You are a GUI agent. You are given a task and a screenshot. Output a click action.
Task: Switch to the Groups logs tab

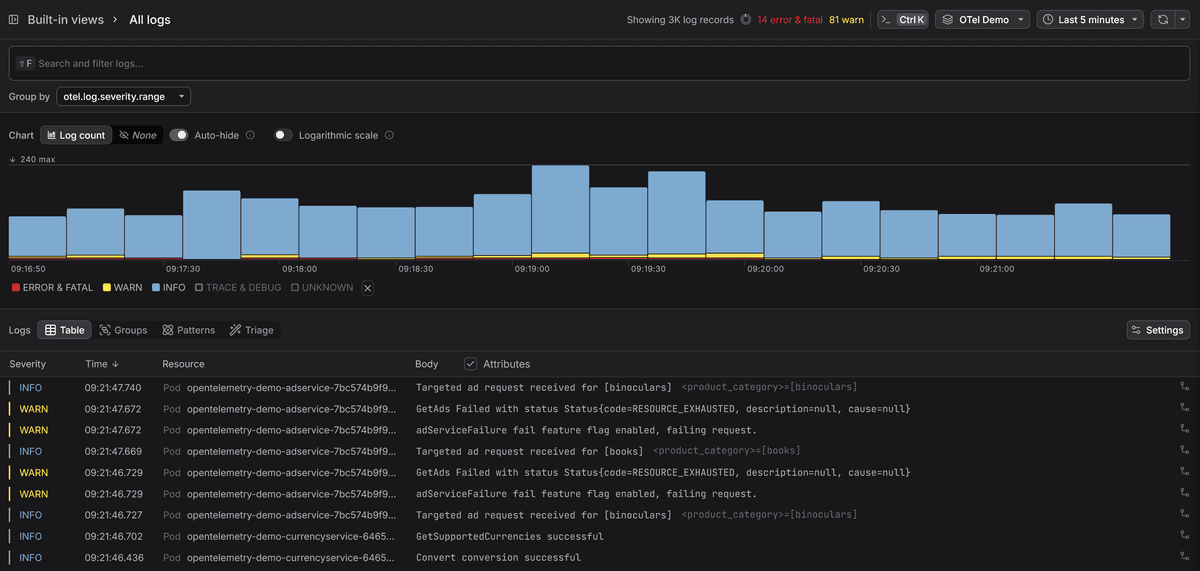click(x=123, y=330)
